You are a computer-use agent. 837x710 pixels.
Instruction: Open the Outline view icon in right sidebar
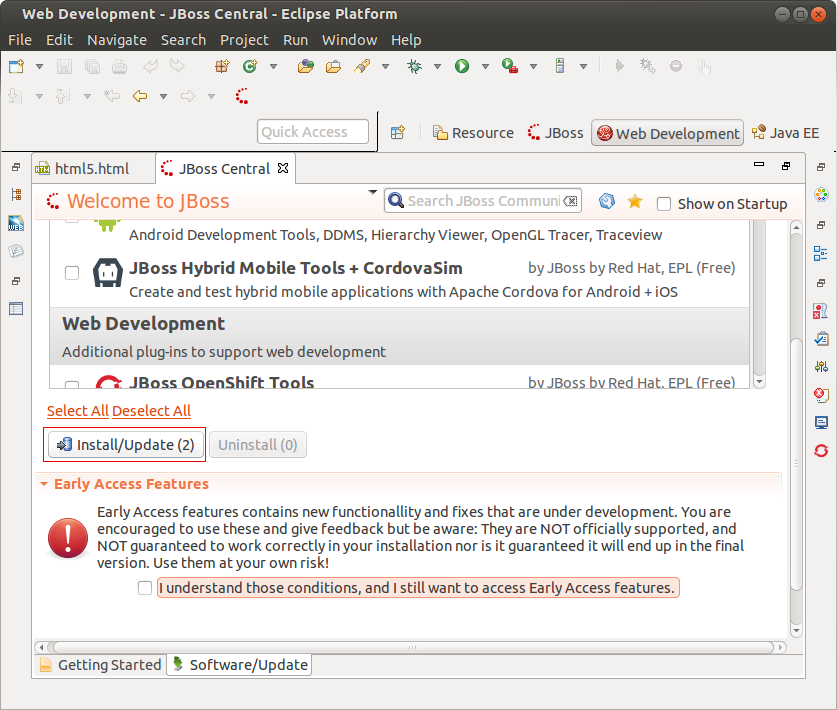(821, 253)
